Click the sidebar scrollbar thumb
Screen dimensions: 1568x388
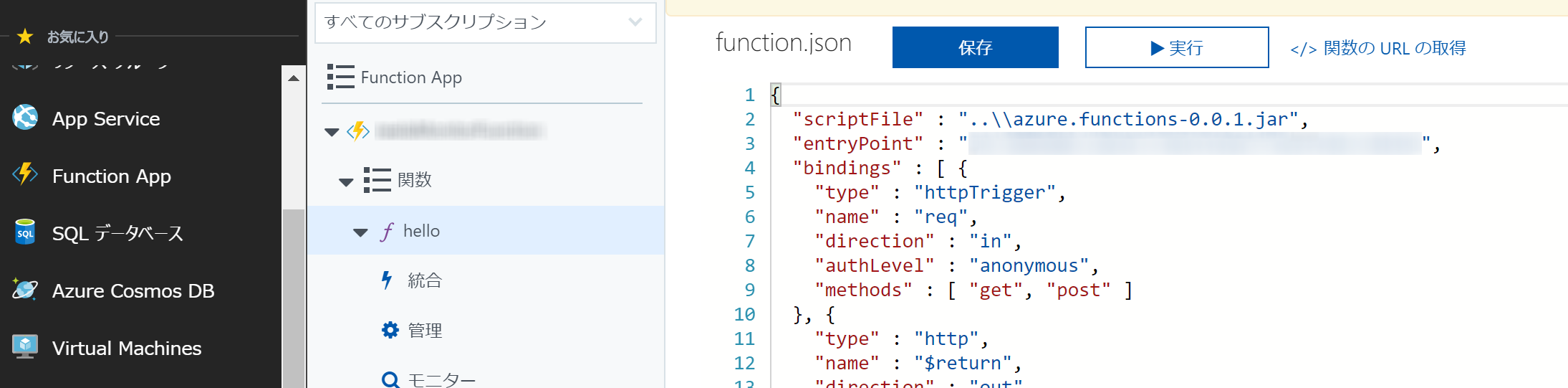pos(294,298)
